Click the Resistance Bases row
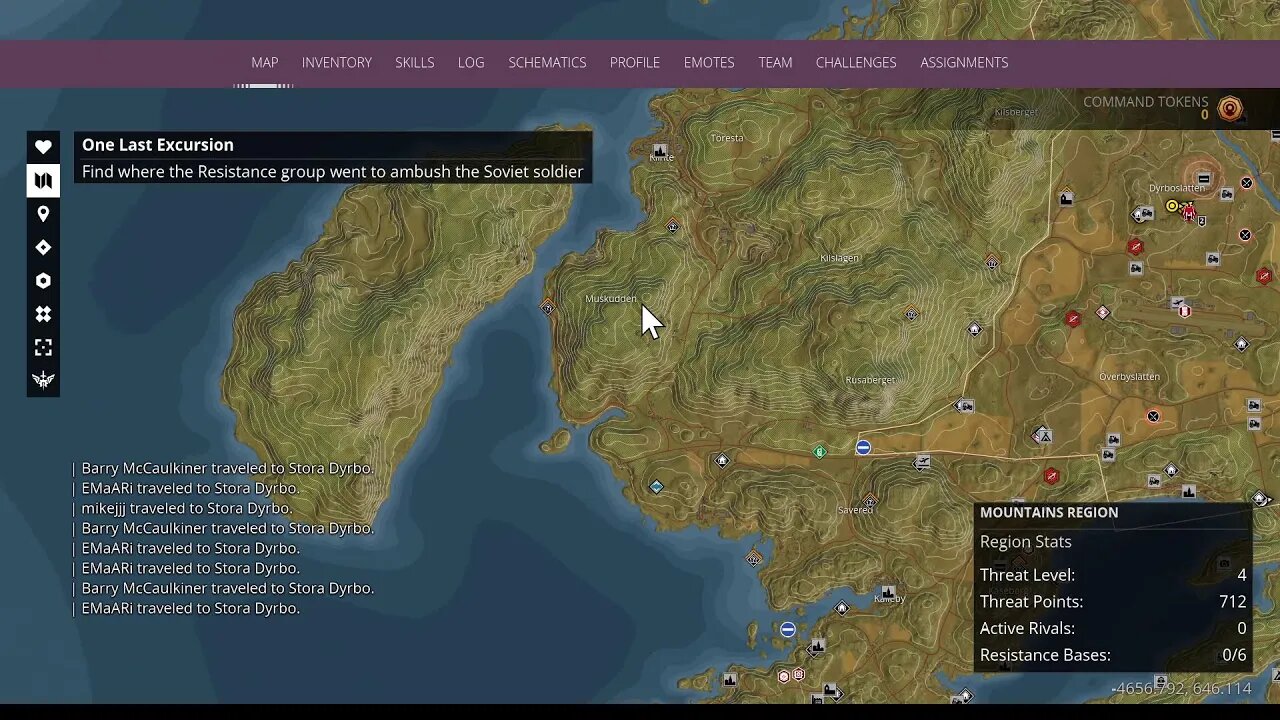Image resolution: width=1280 pixels, height=720 pixels. (x=1113, y=655)
